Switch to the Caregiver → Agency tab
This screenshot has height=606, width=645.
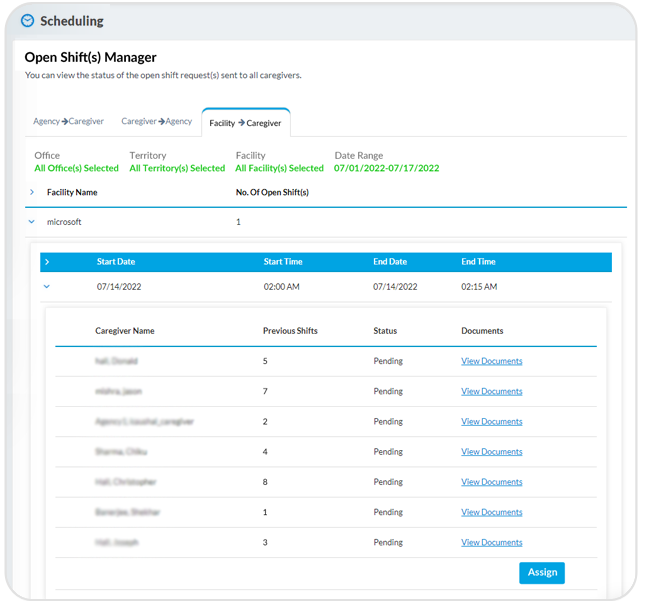coord(157,121)
